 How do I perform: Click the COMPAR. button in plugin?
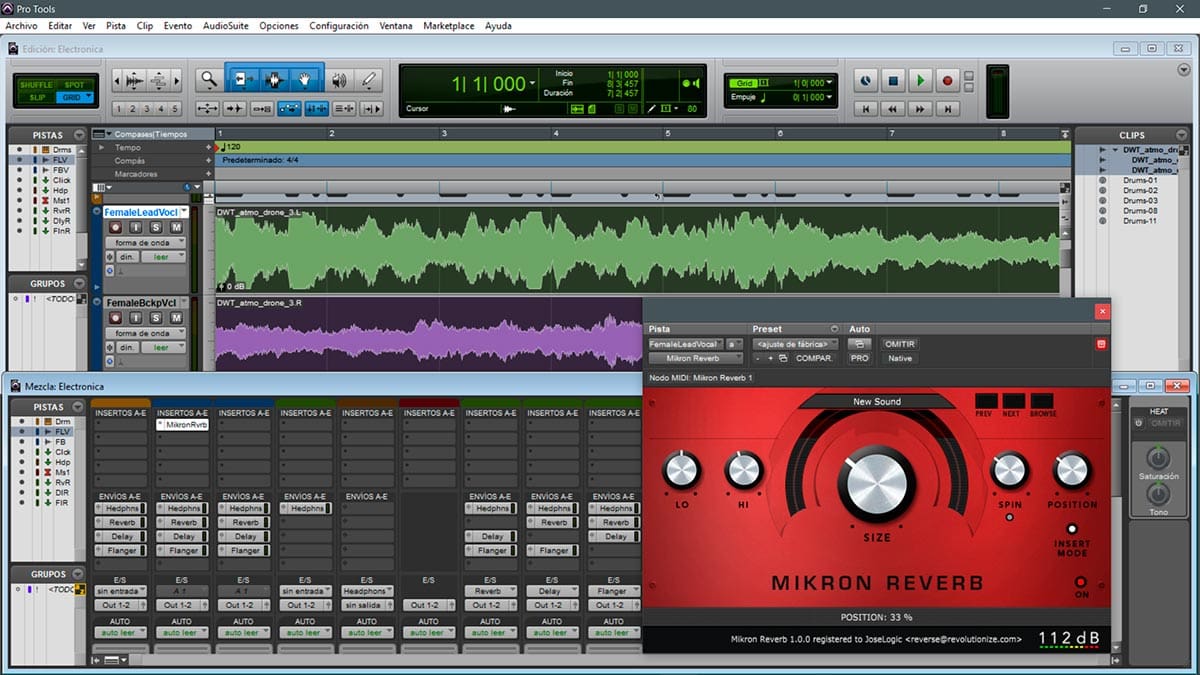tap(815, 358)
